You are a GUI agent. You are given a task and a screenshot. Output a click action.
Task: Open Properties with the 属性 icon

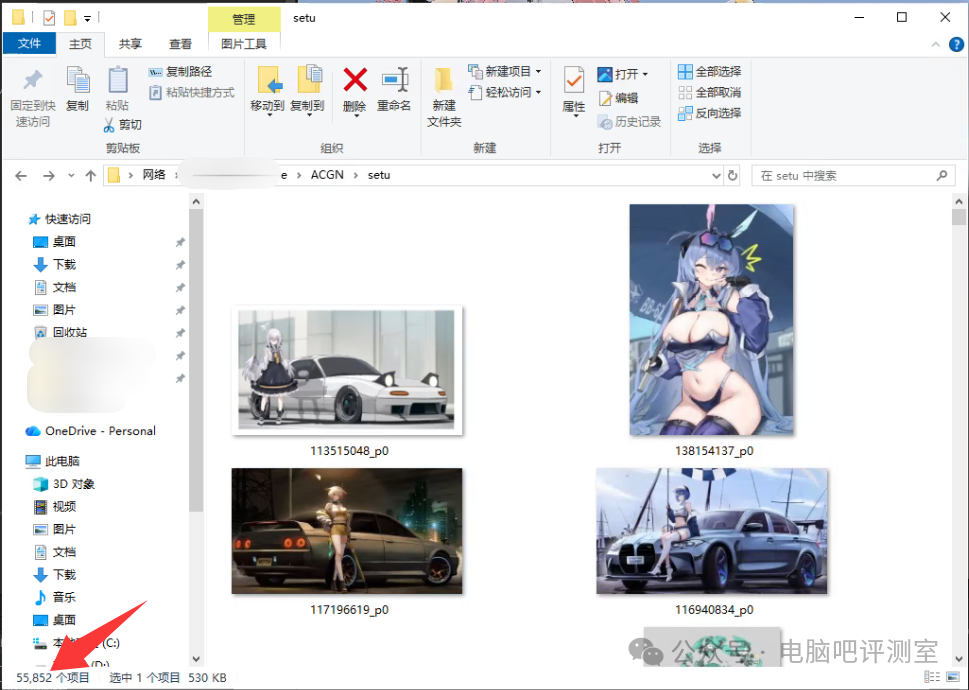pos(572,88)
